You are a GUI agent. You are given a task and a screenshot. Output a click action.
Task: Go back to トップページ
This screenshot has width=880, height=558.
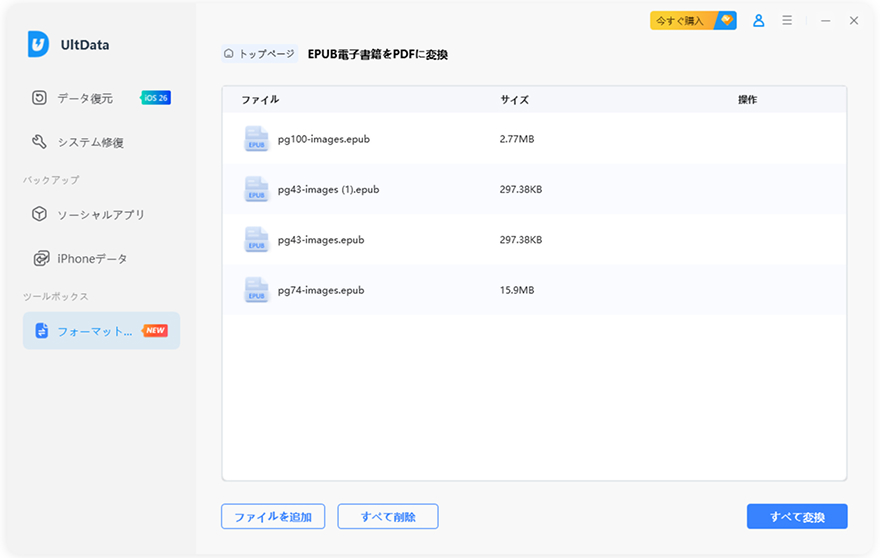[259, 54]
